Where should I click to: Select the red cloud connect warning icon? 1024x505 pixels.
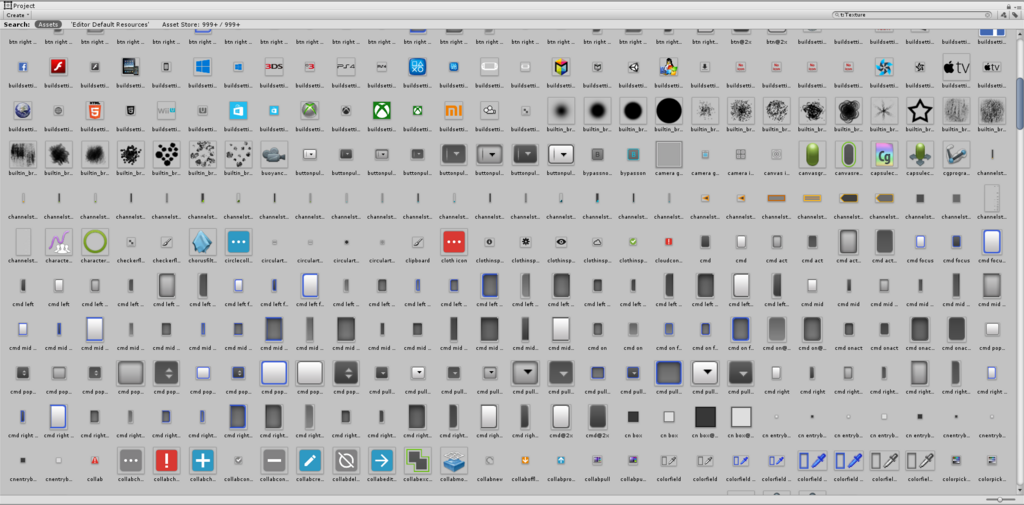coord(668,242)
